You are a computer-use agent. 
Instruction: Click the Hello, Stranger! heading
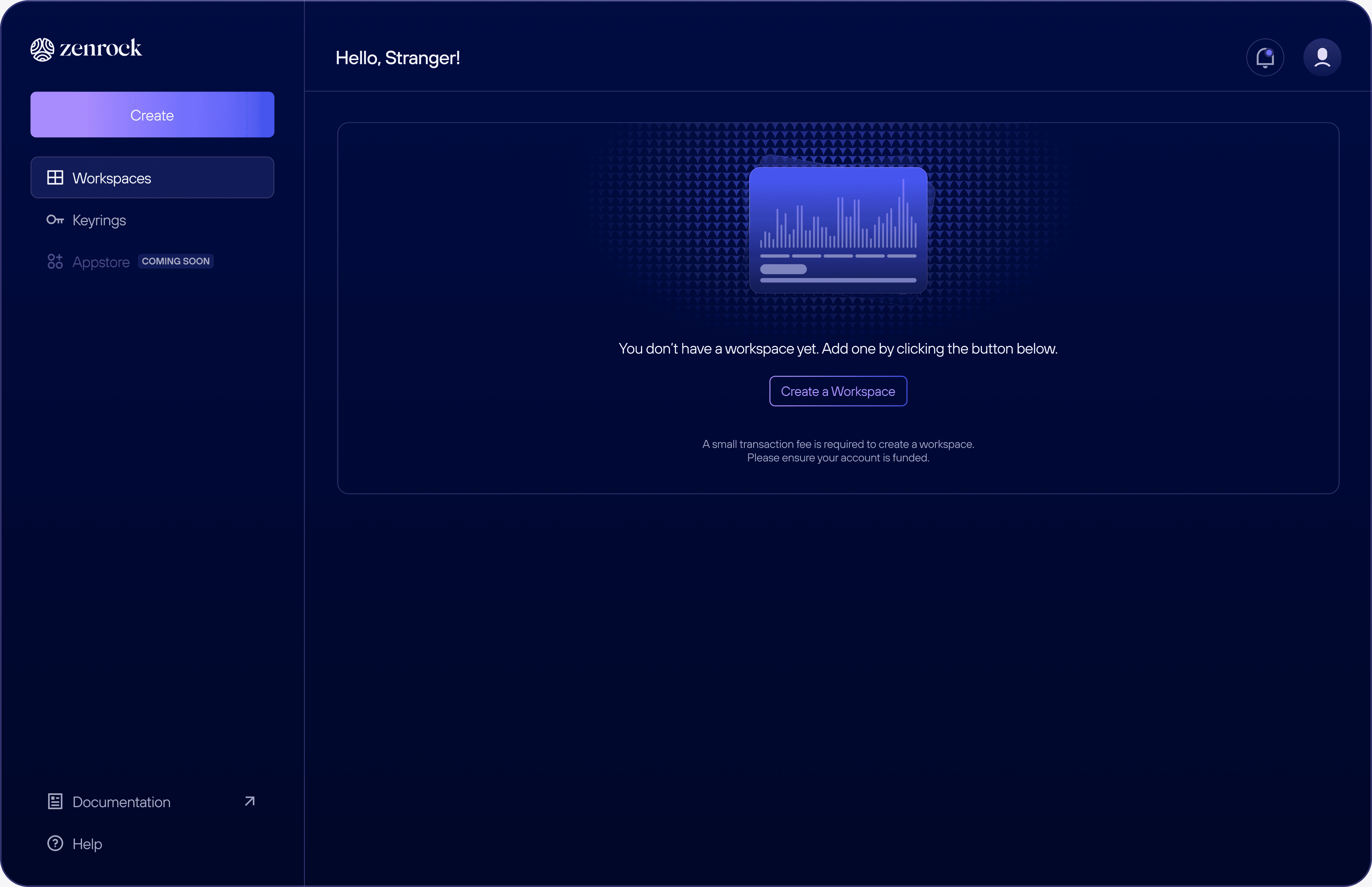click(x=398, y=58)
